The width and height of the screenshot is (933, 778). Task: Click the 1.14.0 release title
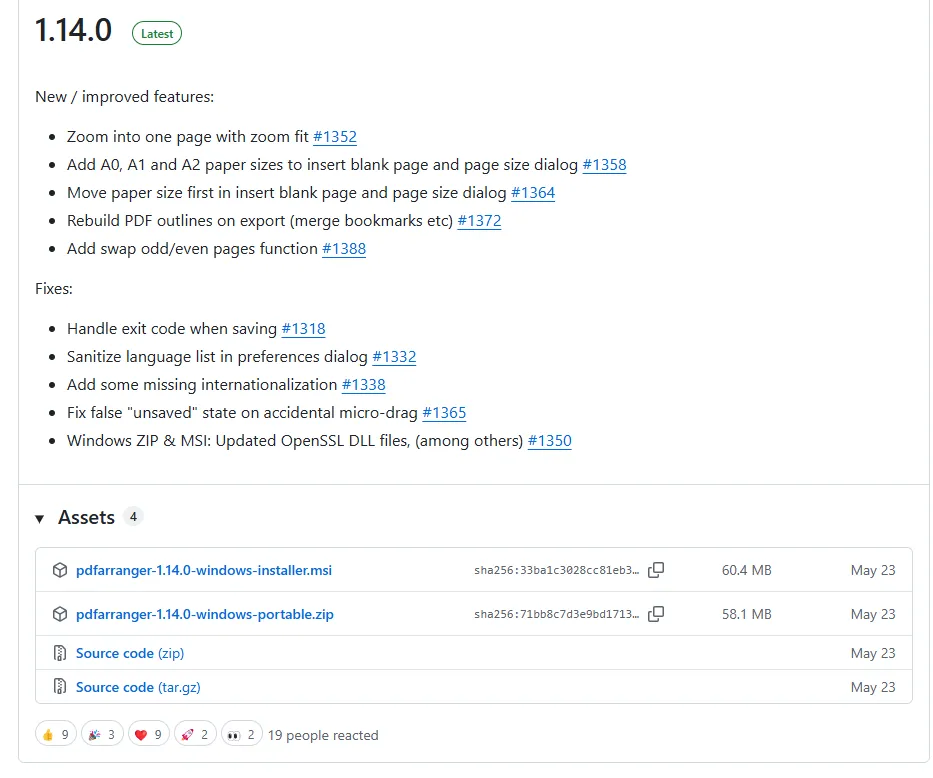click(73, 30)
